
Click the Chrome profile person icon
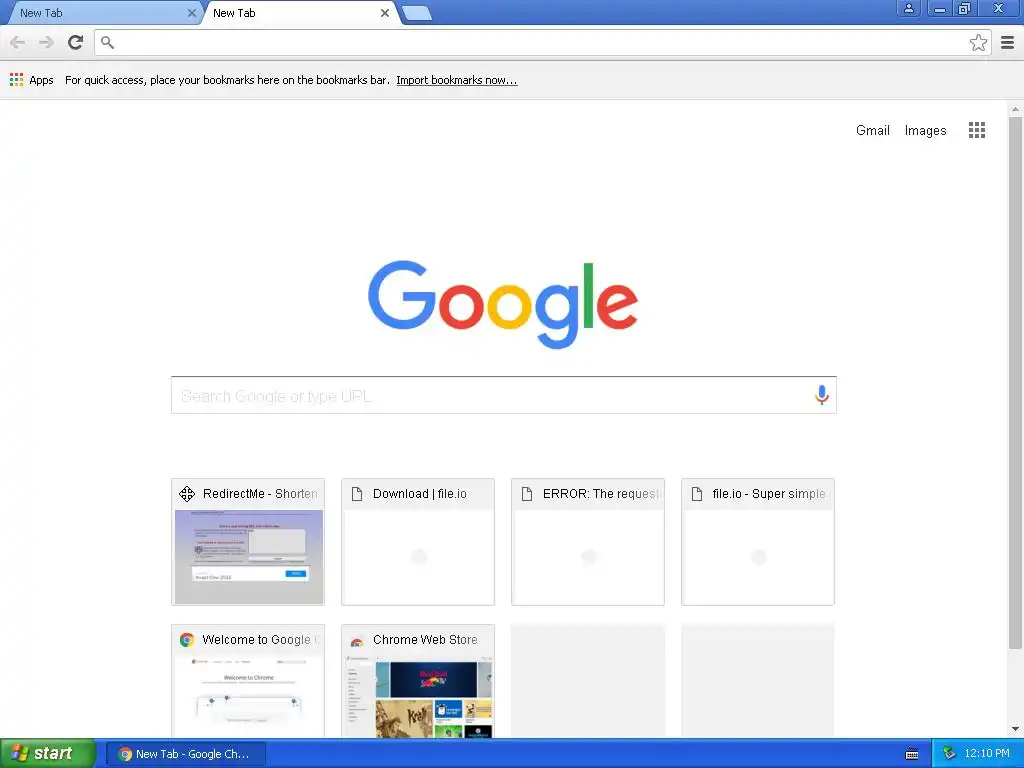click(x=908, y=8)
